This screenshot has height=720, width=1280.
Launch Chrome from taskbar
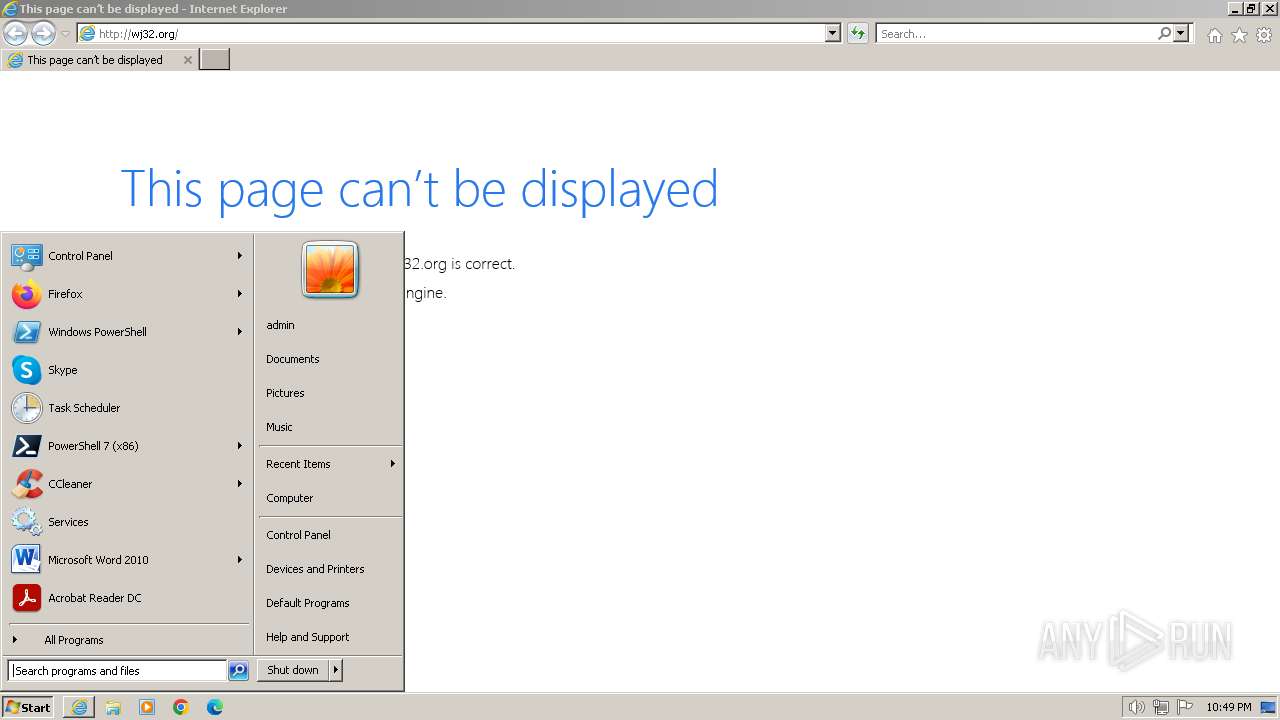pos(181,707)
